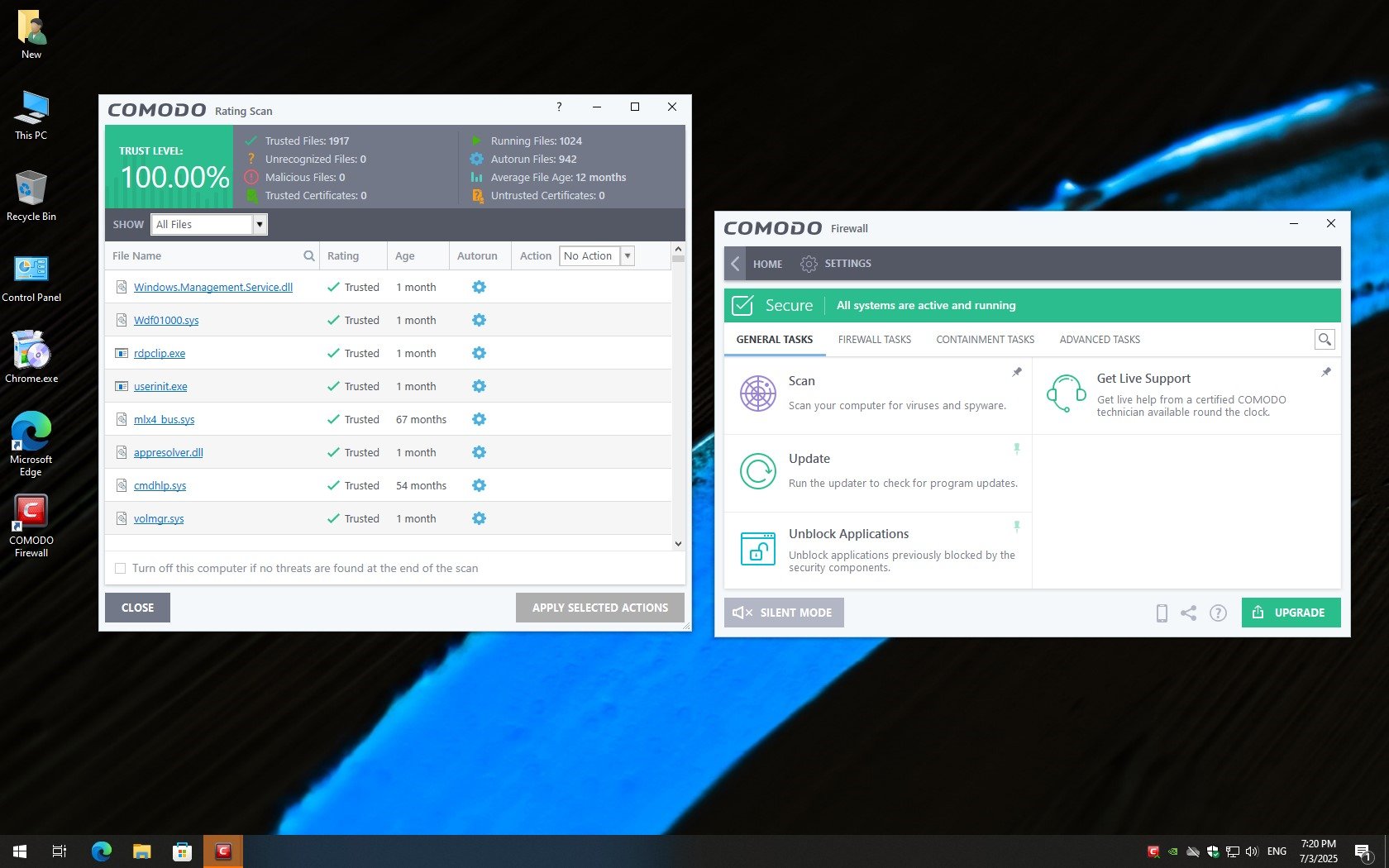The image size is (1389, 868).
Task: Click the autorun gear for mlx4_bus.sys
Action: point(479,419)
